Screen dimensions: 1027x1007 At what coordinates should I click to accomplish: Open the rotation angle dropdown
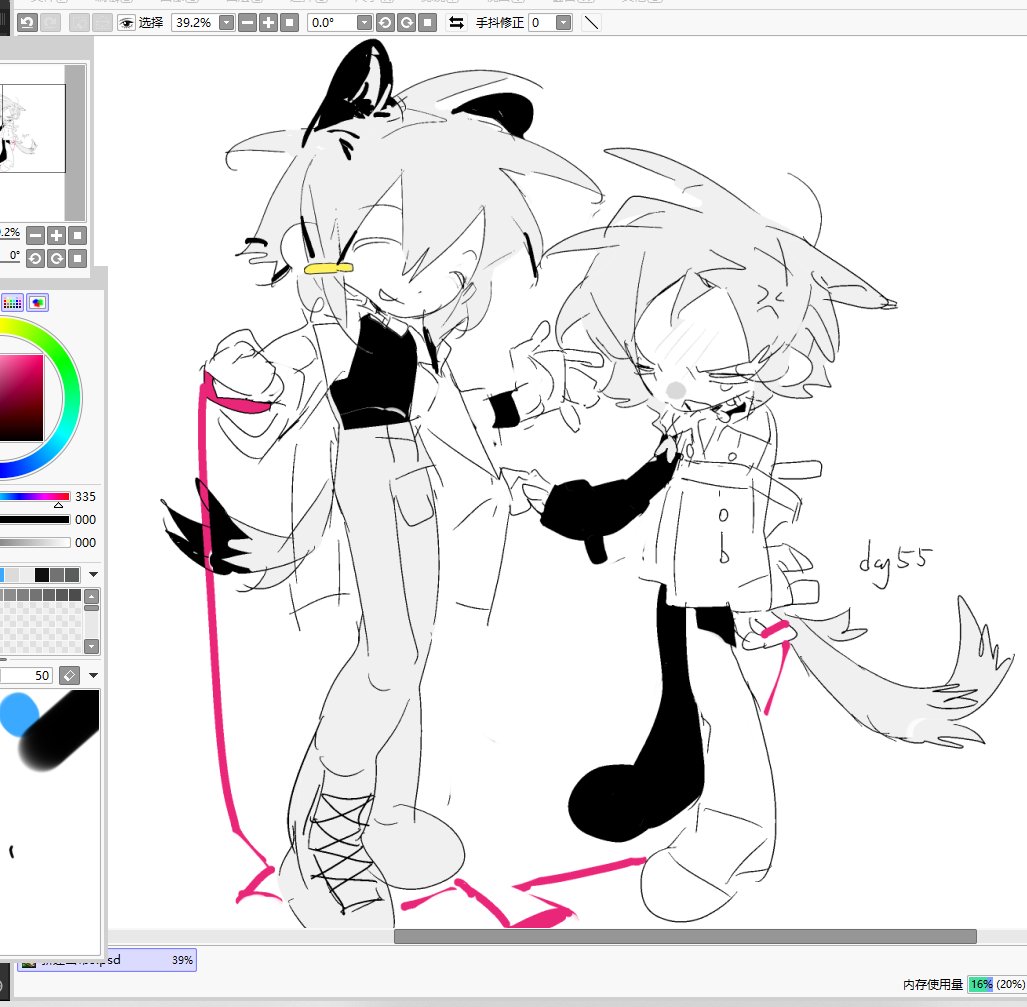(365, 23)
